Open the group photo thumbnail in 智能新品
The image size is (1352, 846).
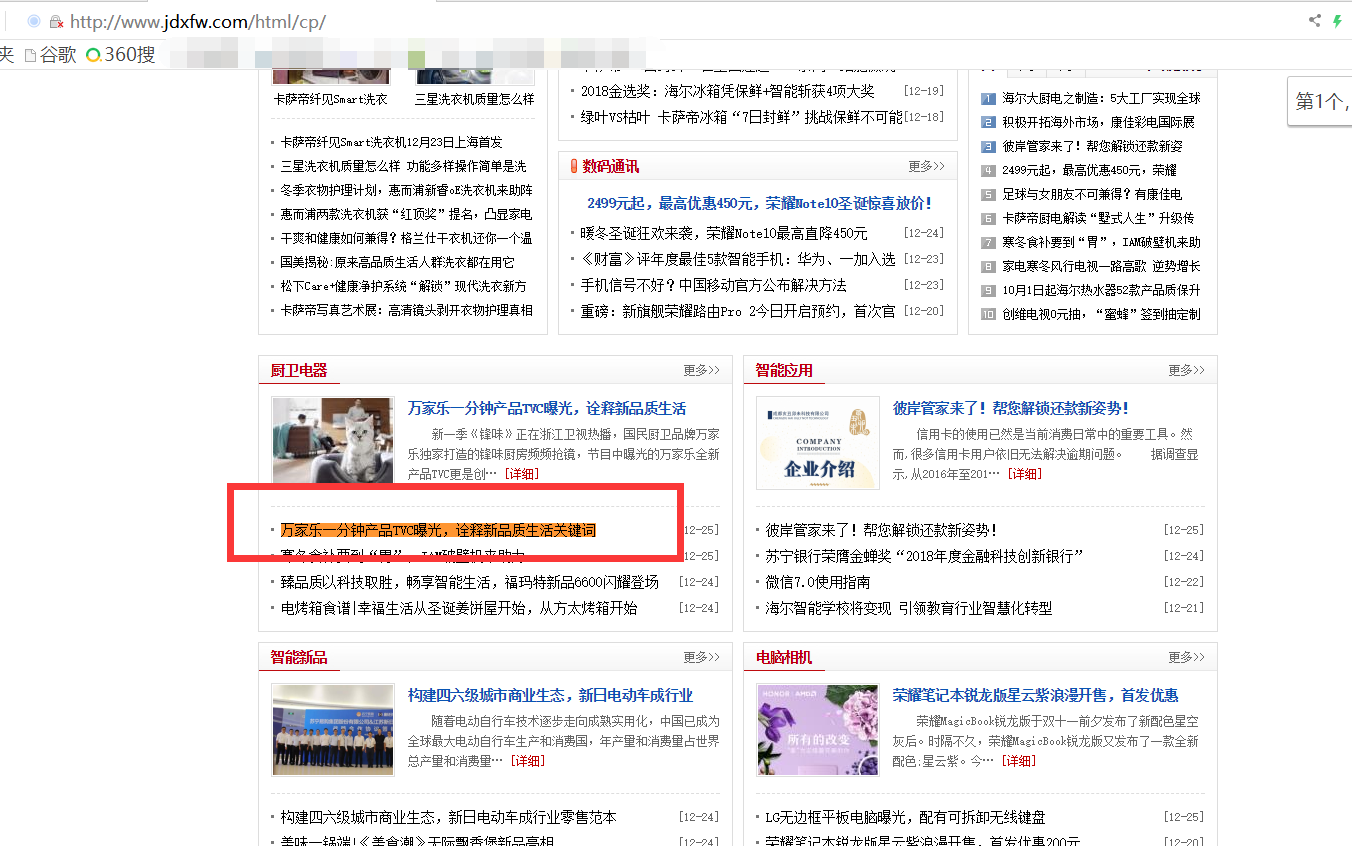pyautogui.click(x=333, y=730)
